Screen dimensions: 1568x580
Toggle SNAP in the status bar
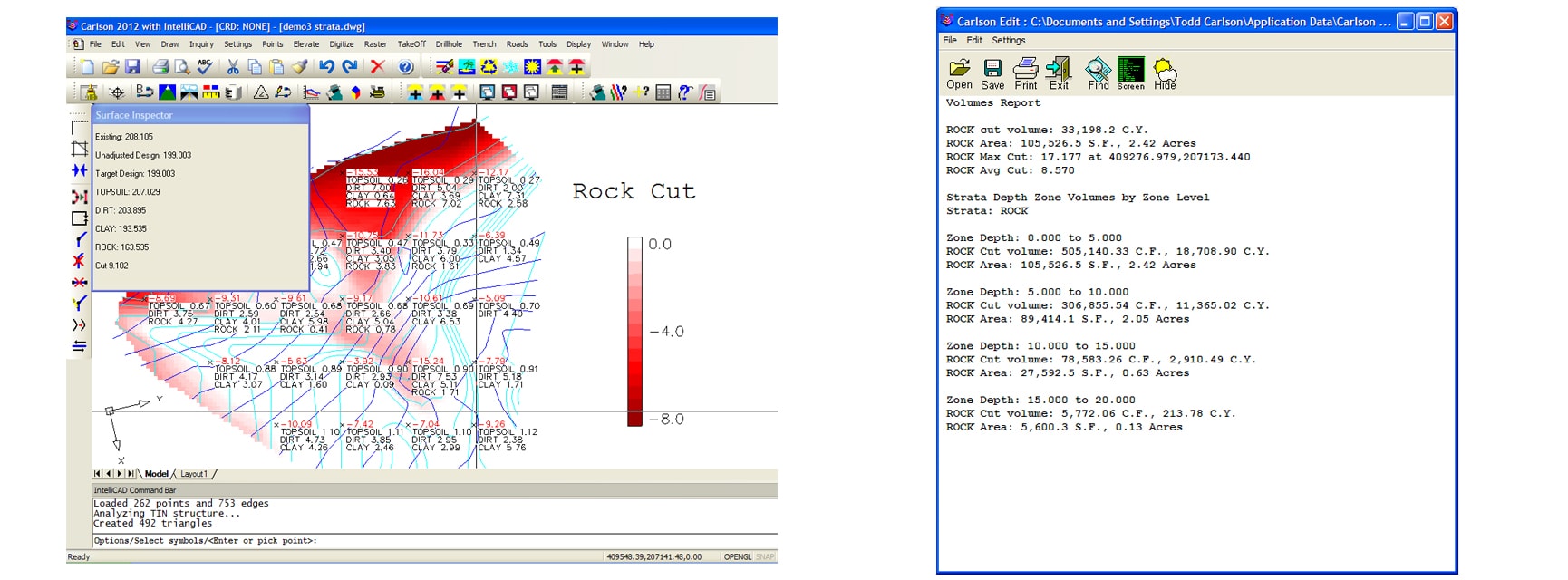pyautogui.click(x=765, y=556)
